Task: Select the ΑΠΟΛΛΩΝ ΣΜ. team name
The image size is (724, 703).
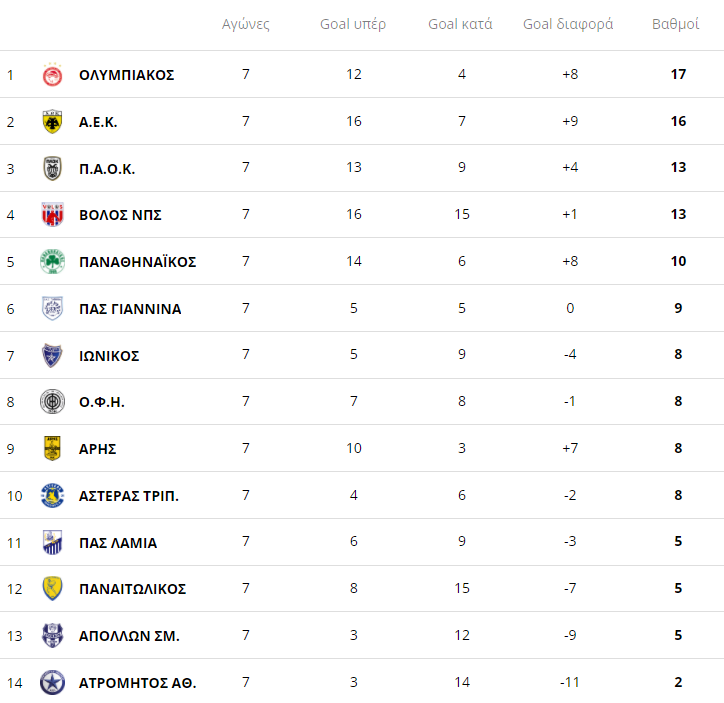Action: 129,636
